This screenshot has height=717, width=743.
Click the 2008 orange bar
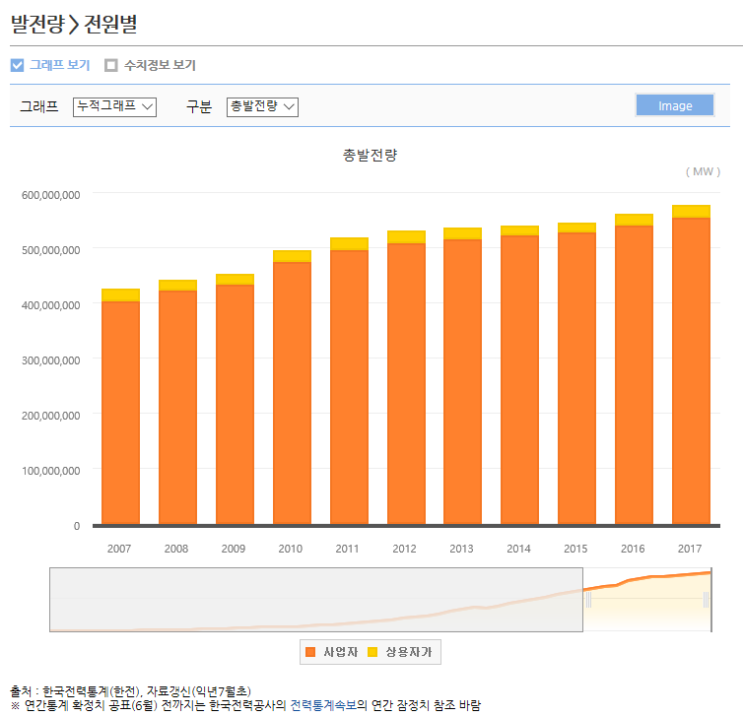click(x=178, y=408)
